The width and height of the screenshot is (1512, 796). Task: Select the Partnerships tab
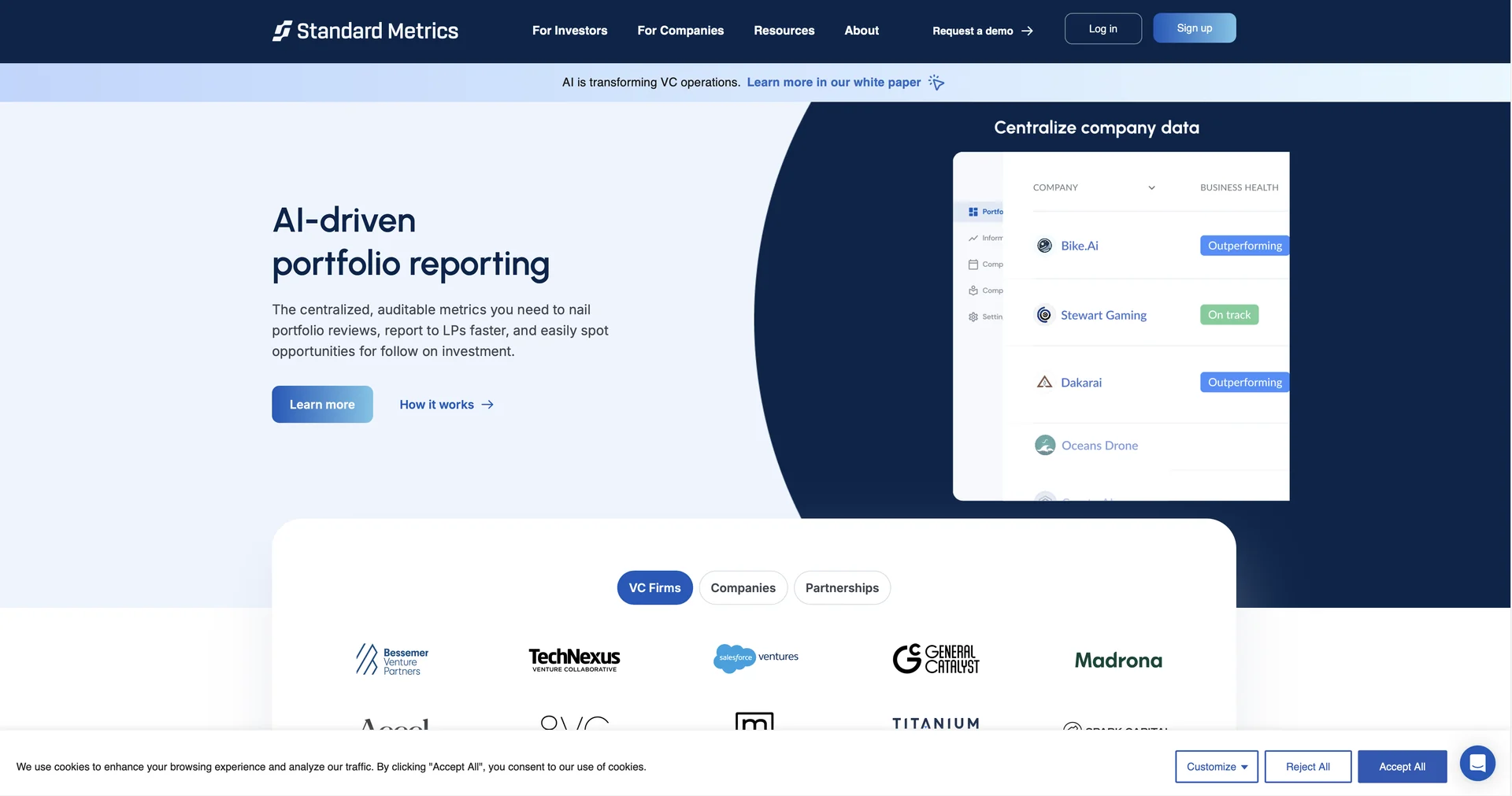coord(841,588)
